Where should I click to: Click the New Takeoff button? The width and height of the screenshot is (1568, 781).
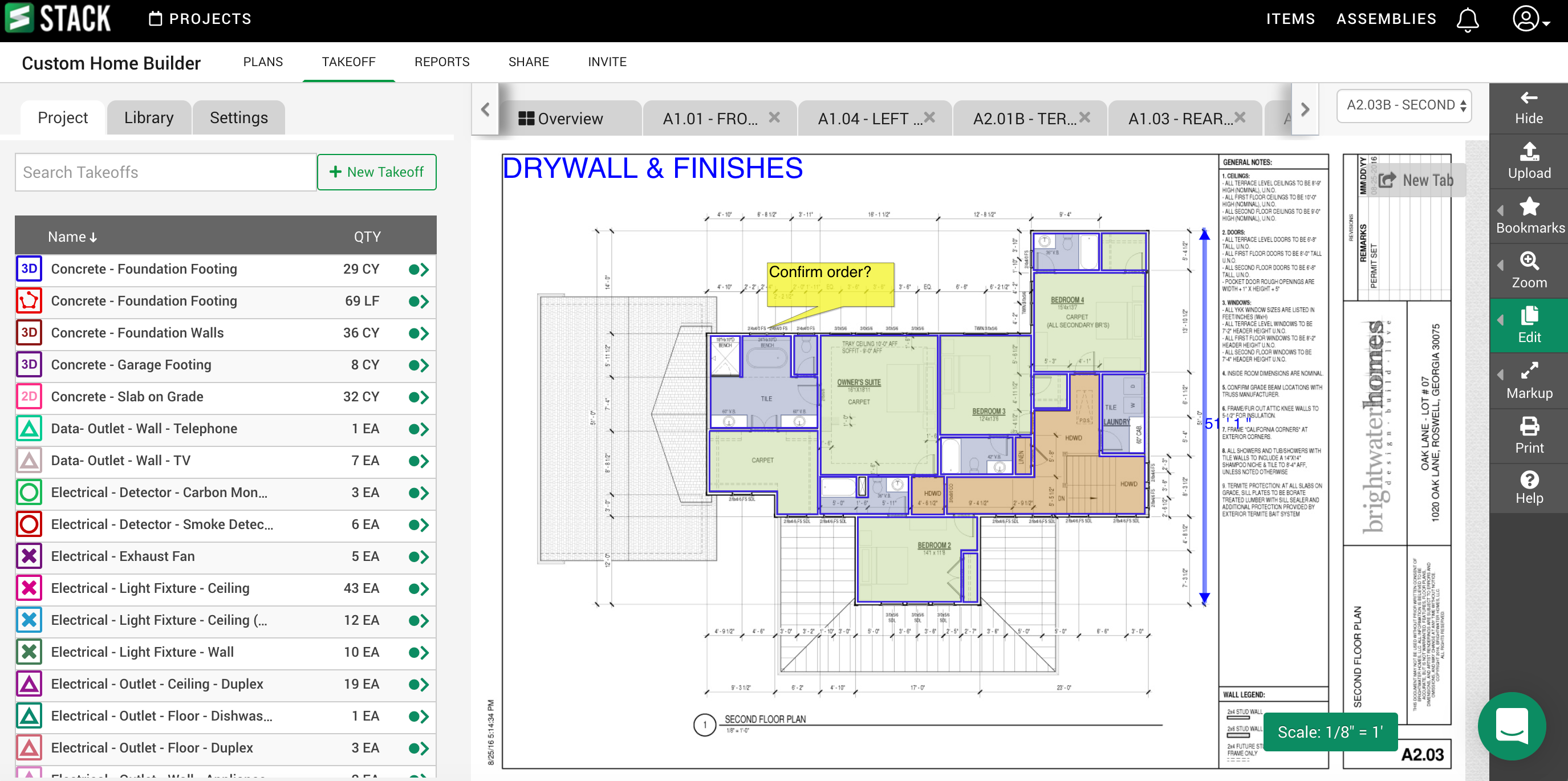tap(376, 172)
